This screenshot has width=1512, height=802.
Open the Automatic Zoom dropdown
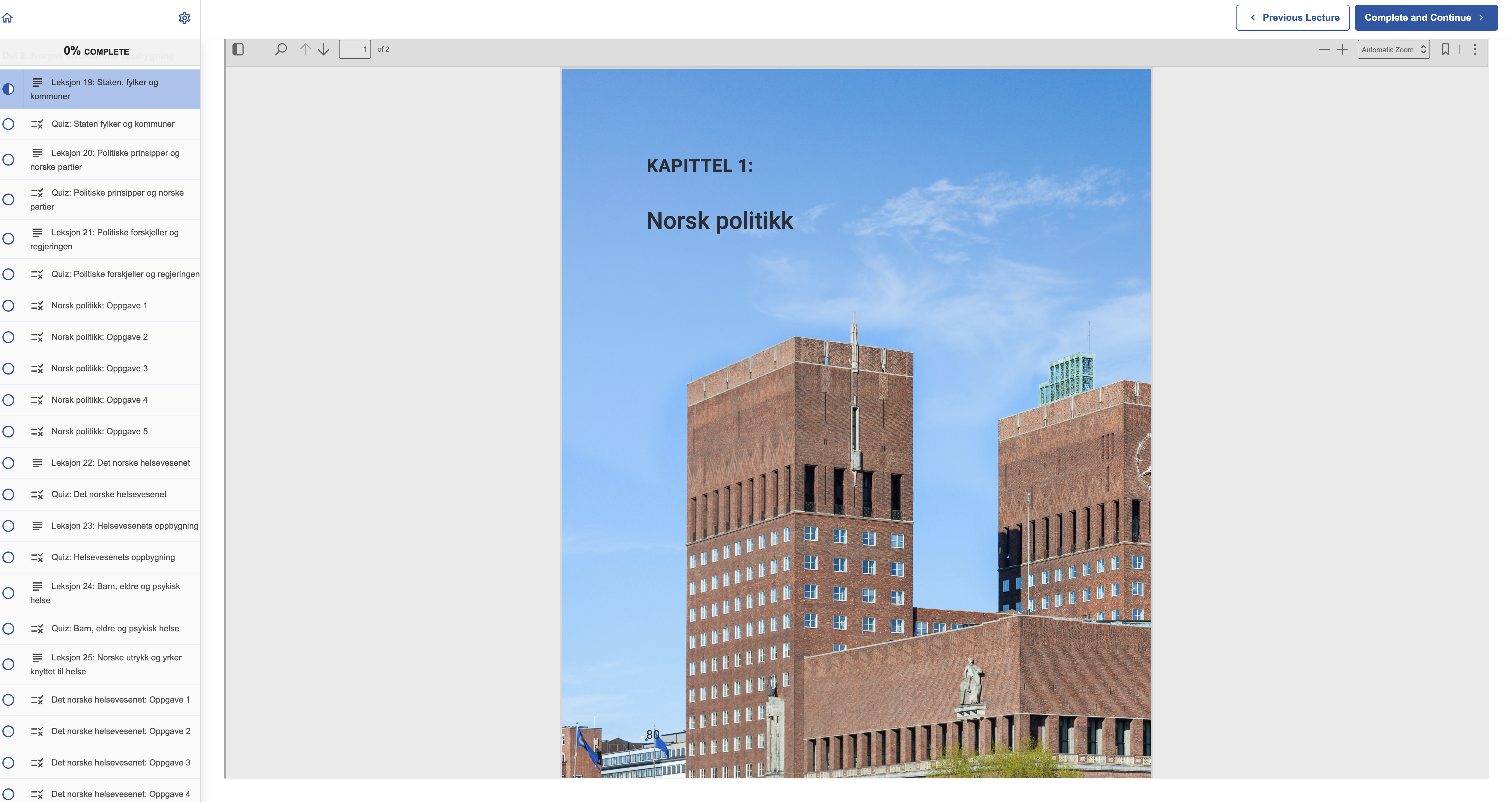click(1394, 49)
